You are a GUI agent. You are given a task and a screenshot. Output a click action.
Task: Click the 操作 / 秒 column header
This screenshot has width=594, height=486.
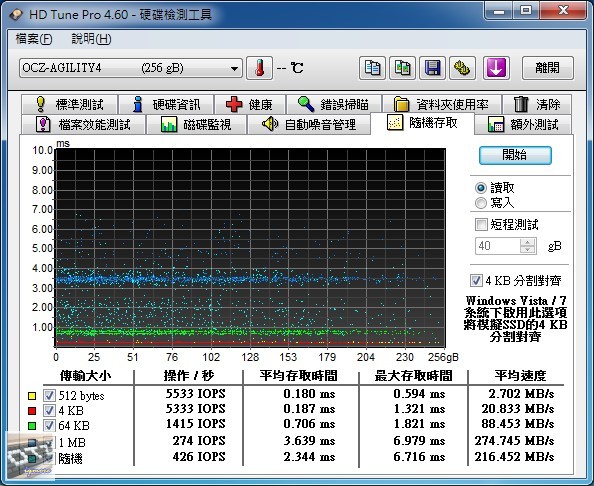tap(189, 375)
